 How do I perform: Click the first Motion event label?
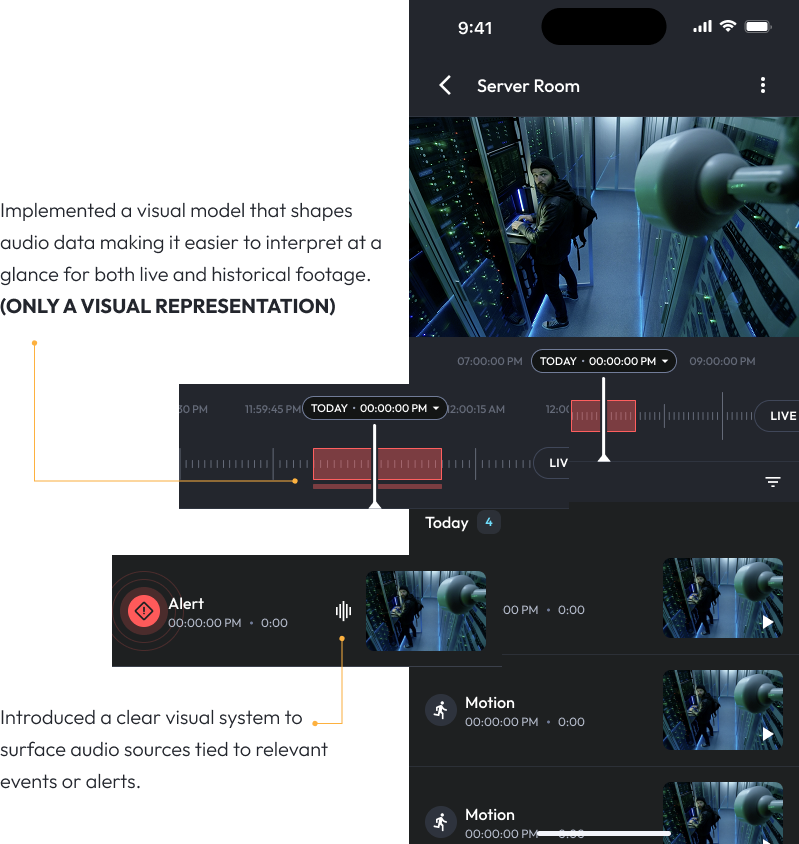(490, 702)
